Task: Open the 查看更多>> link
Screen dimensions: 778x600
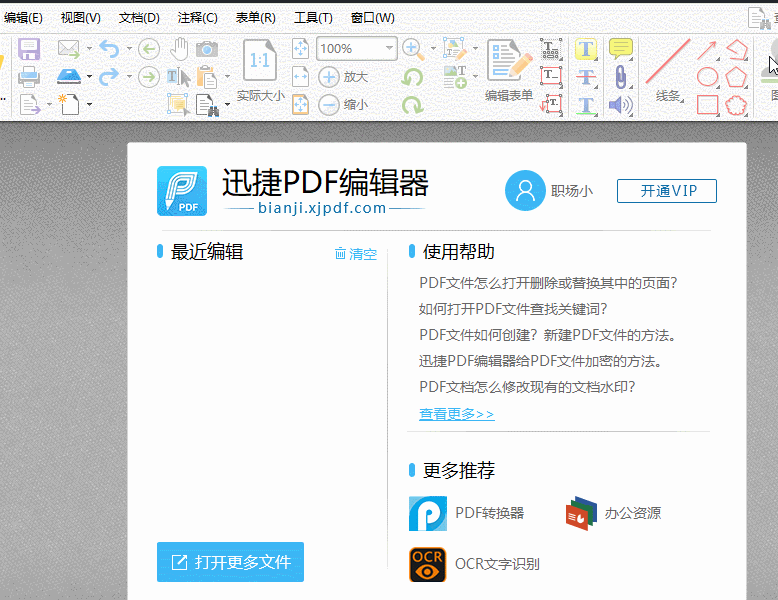Action: 456,414
